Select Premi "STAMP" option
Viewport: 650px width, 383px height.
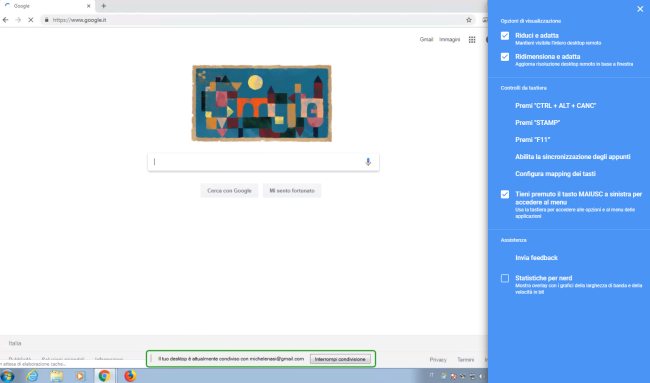pos(538,123)
